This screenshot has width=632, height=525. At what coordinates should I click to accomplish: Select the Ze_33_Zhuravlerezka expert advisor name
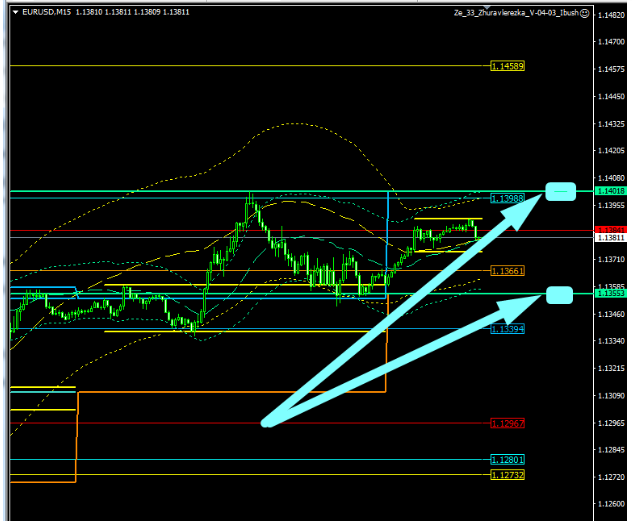(x=508, y=12)
